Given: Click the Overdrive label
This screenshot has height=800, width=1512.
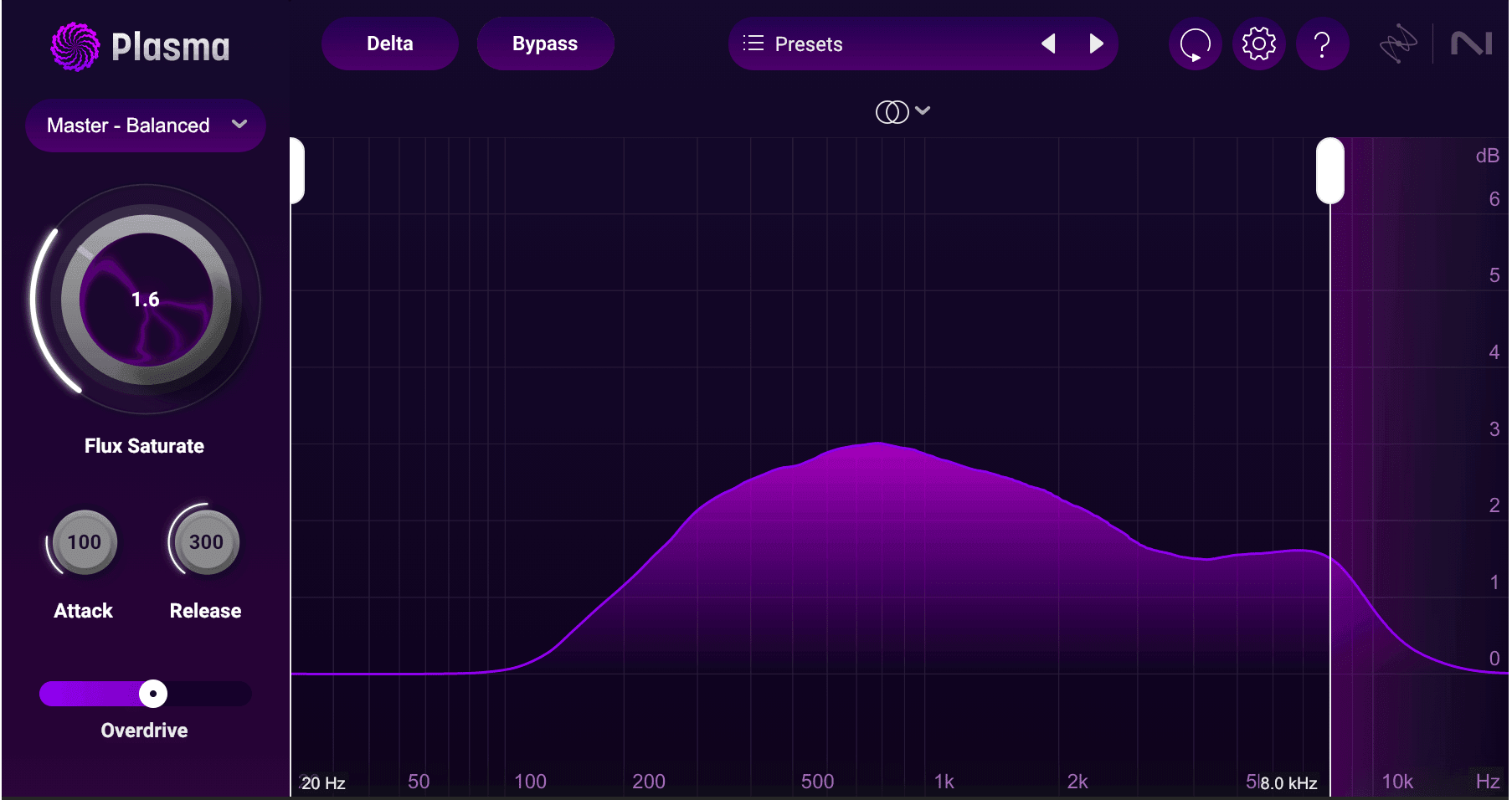Looking at the screenshot, I should (x=144, y=731).
